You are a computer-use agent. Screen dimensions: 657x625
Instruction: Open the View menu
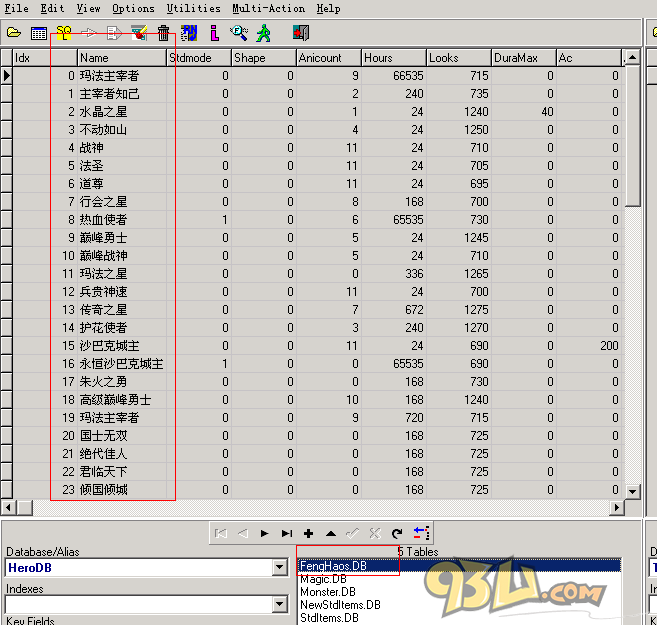click(x=88, y=8)
